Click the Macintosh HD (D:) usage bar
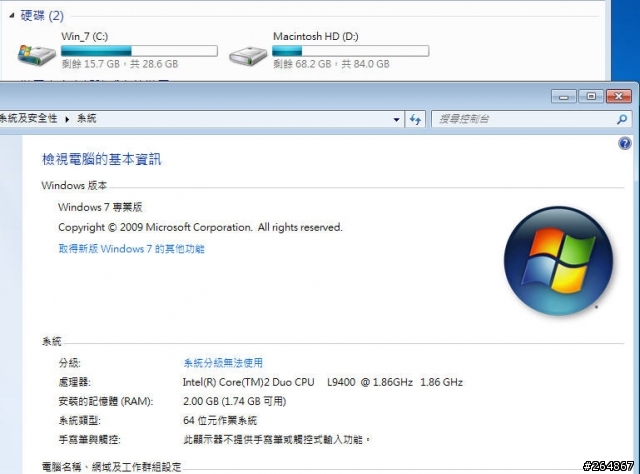Viewport: 640px width, 474px height. (351, 51)
